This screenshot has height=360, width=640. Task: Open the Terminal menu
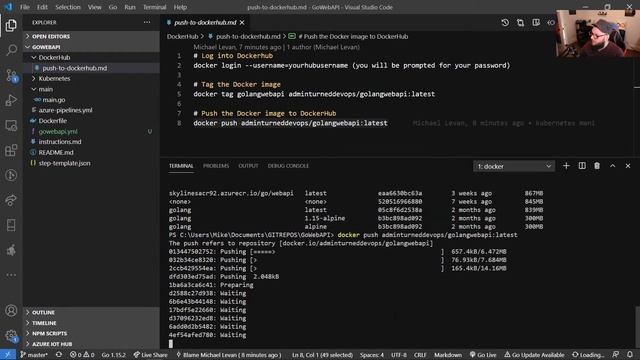tap(154, 7)
